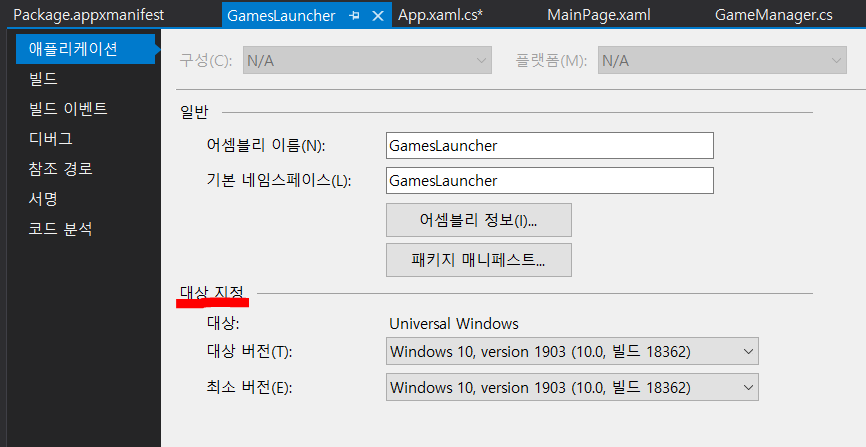Open the 구성(C) configuration dropdown
The width and height of the screenshot is (866, 447).
pyautogui.click(x=367, y=60)
